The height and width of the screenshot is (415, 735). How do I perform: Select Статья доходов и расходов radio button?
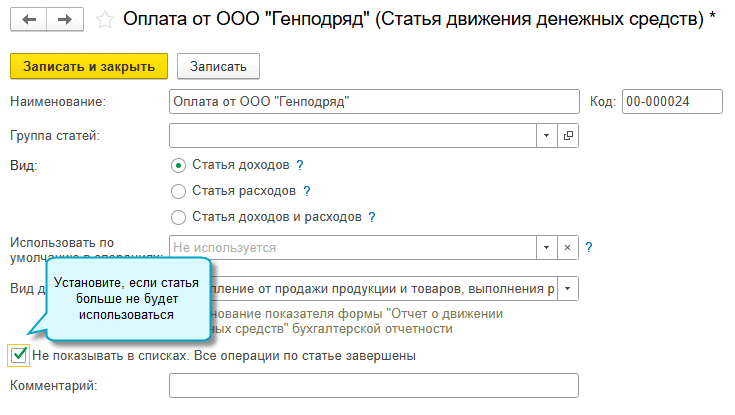pos(178,217)
